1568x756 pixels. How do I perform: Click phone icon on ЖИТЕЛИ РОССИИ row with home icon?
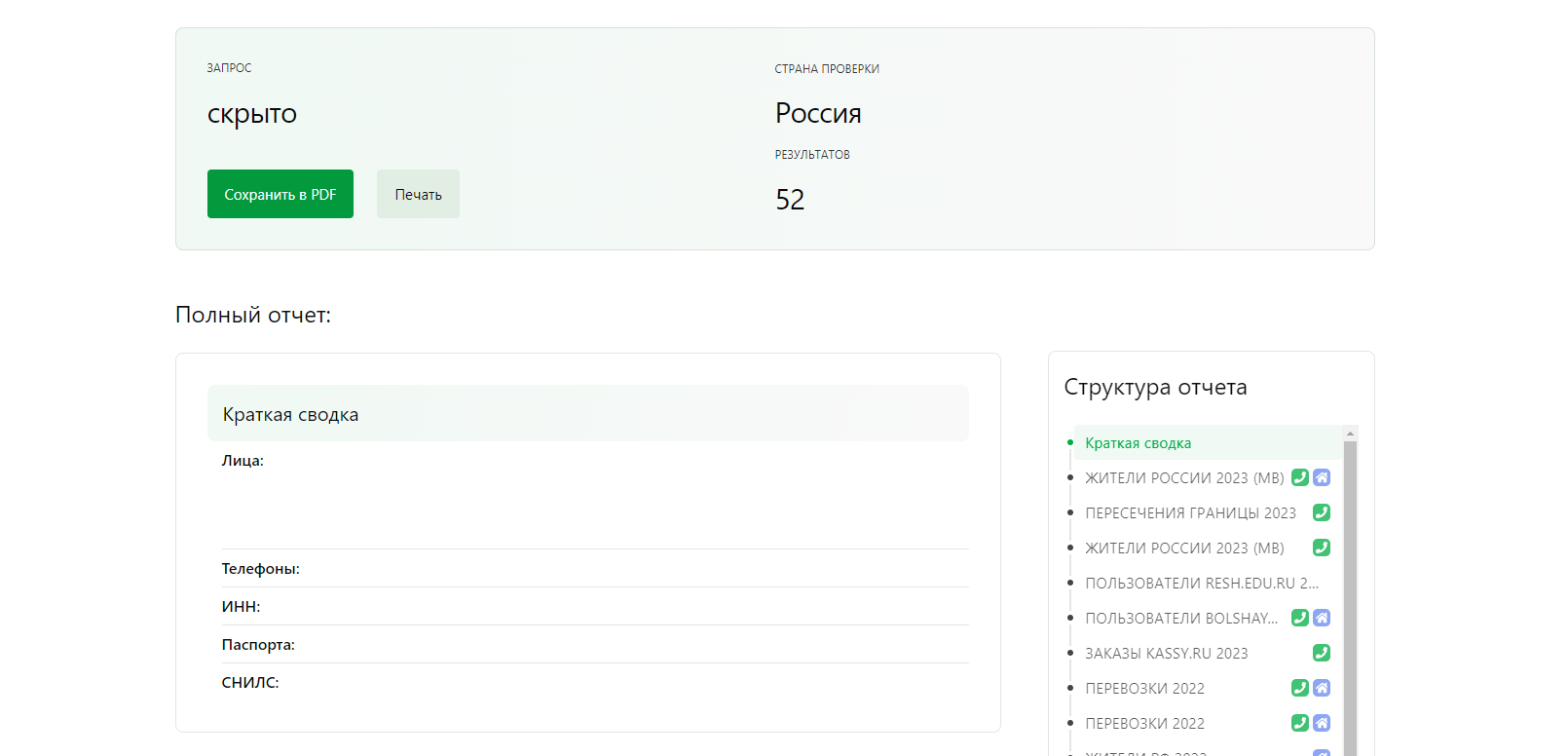coord(1300,477)
